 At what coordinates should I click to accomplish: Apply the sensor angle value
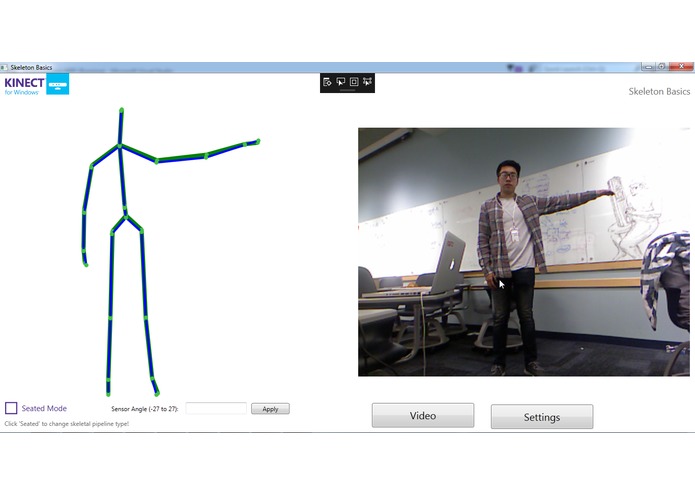pyautogui.click(x=270, y=408)
